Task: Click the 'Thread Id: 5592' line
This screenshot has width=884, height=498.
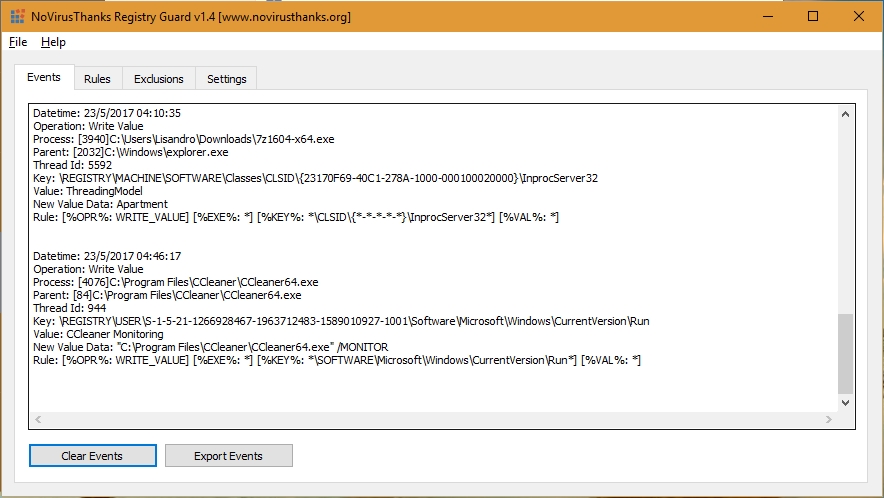Action: pyautogui.click(x=72, y=165)
